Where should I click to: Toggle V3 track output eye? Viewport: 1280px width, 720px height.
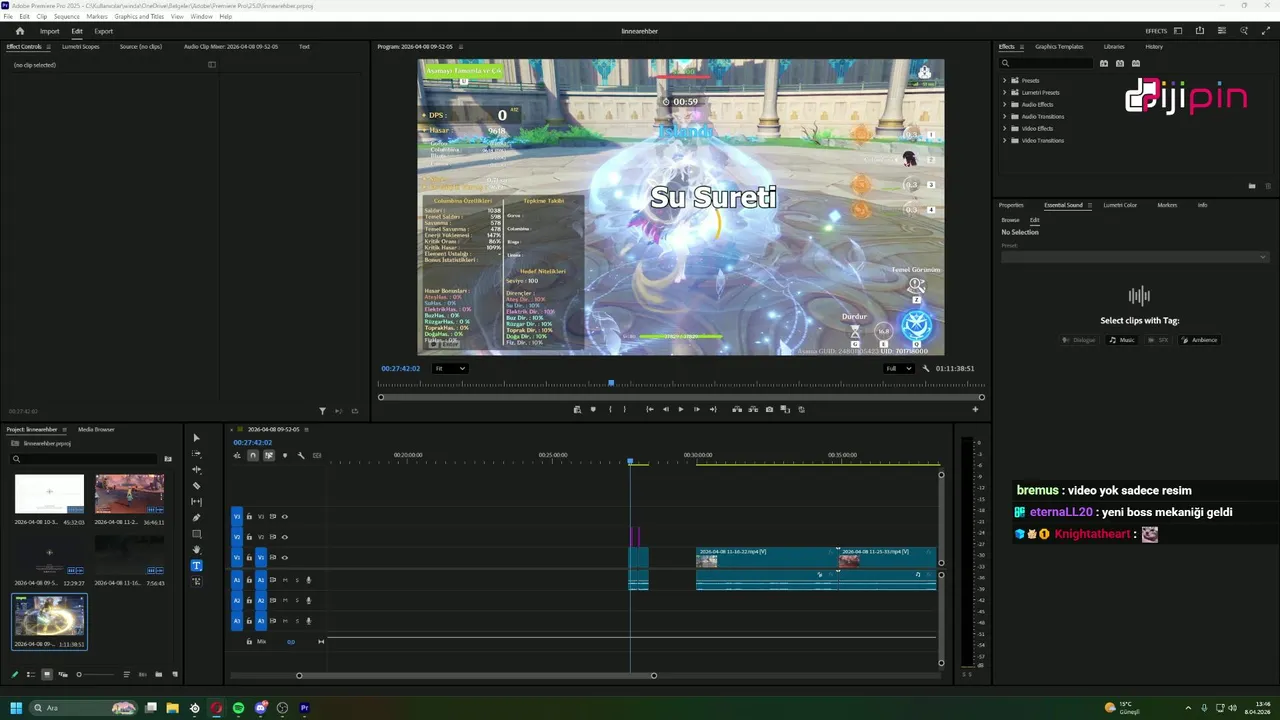(285, 517)
